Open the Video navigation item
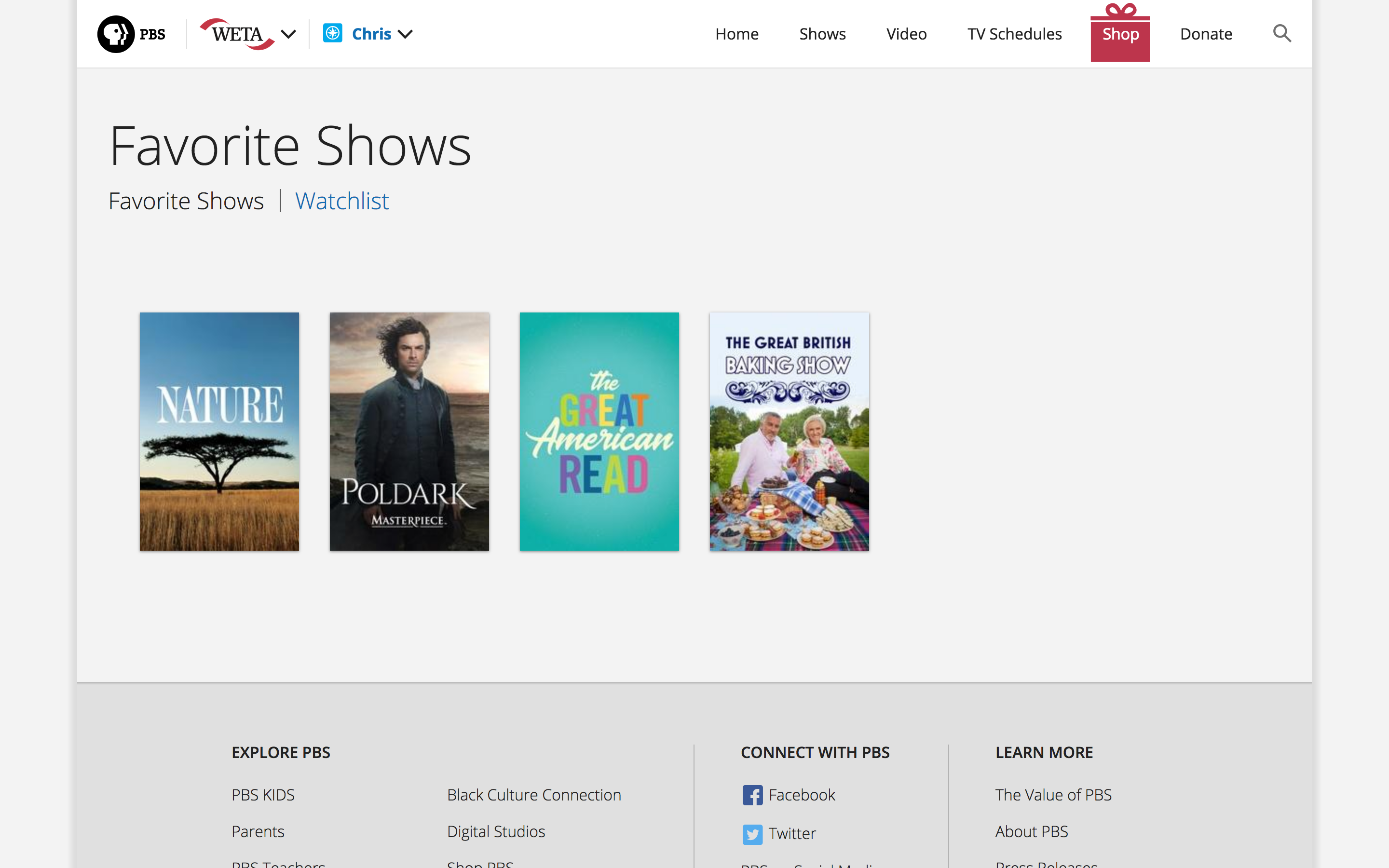Image resolution: width=1389 pixels, height=868 pixels. (906, 34)
